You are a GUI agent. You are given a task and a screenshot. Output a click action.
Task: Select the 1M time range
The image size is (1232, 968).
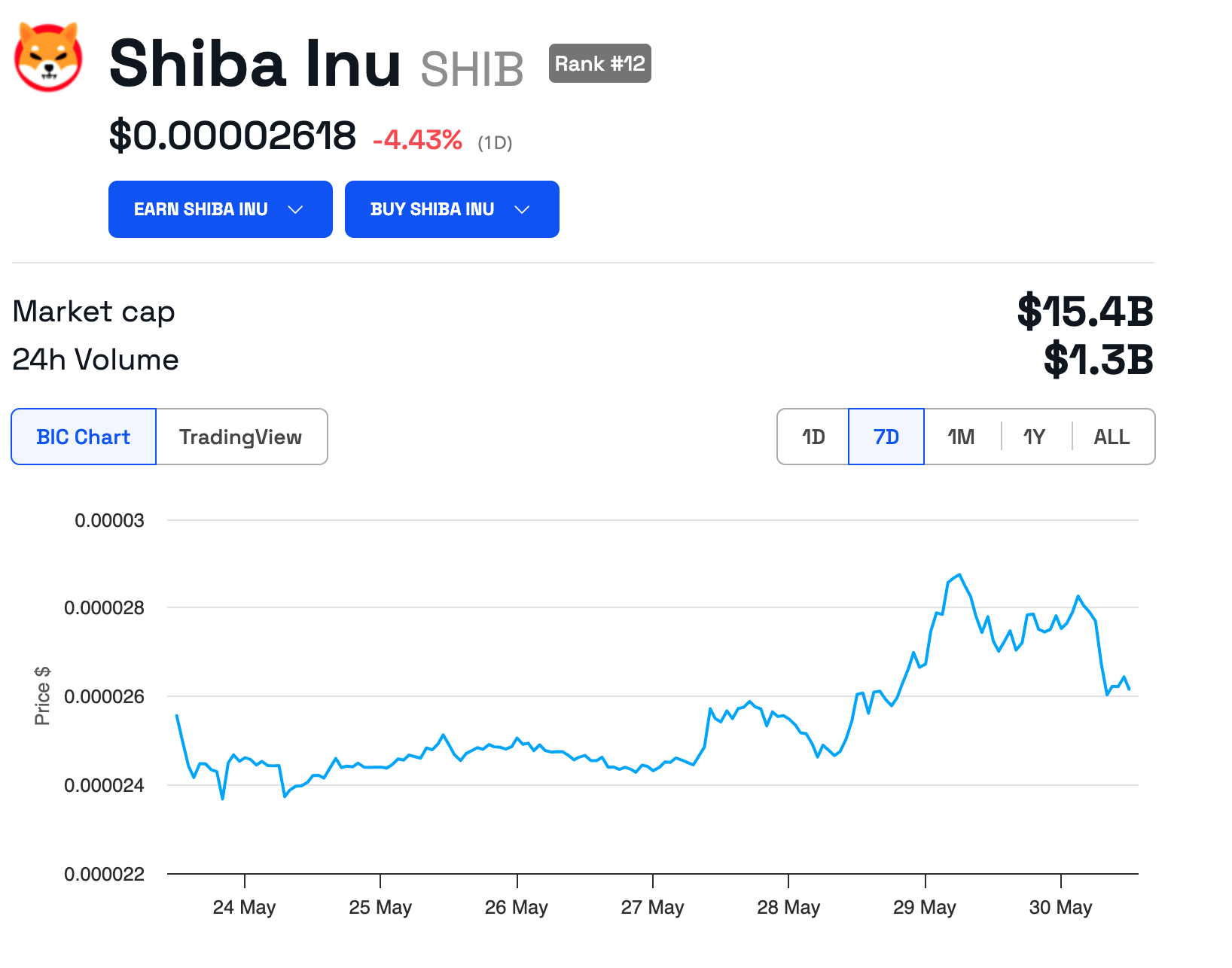click(962, 437)
